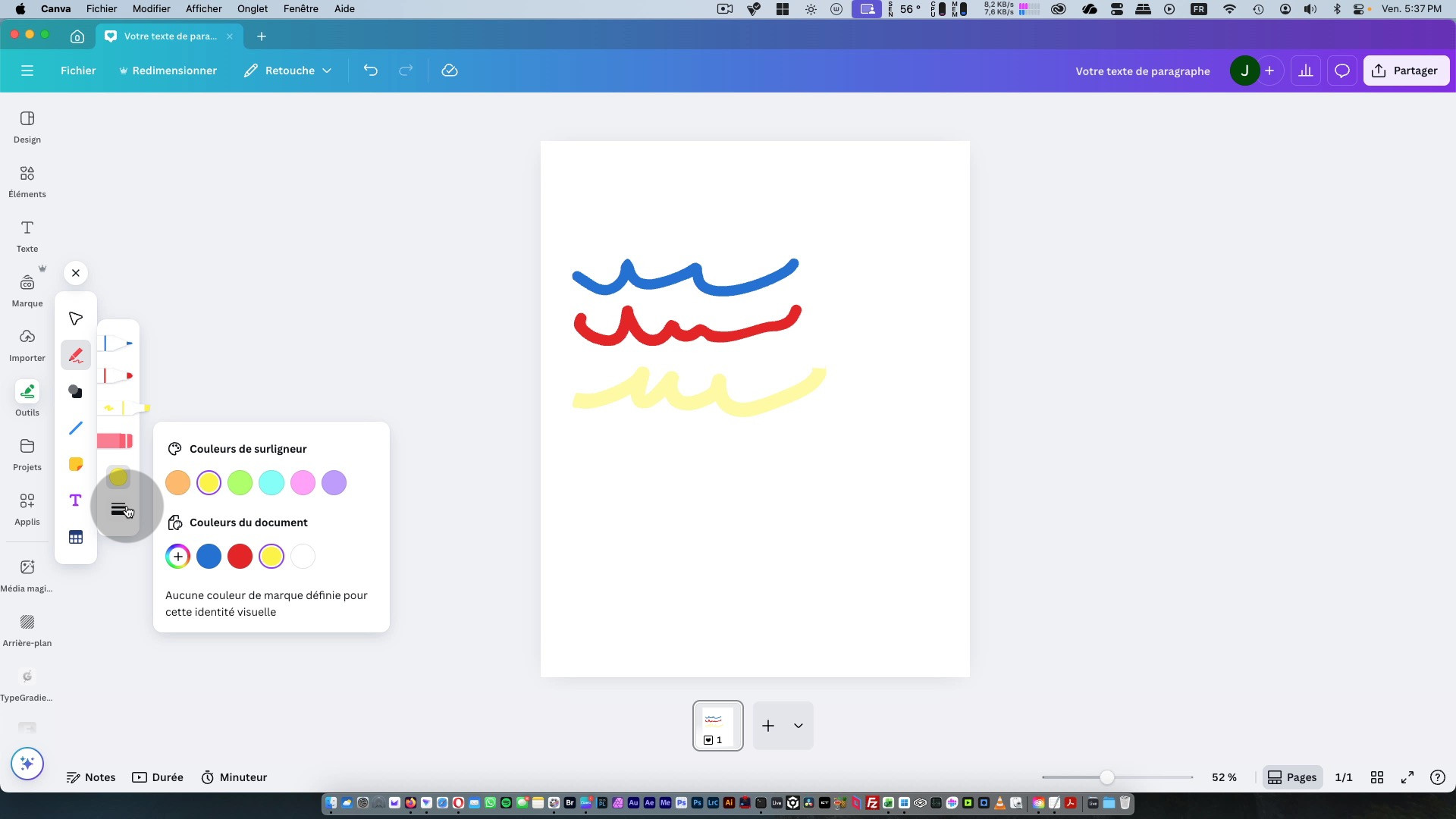This screenshot has width=1456, height=819.
Task: Open the stroke thickness settings
Action: [118, 509]
